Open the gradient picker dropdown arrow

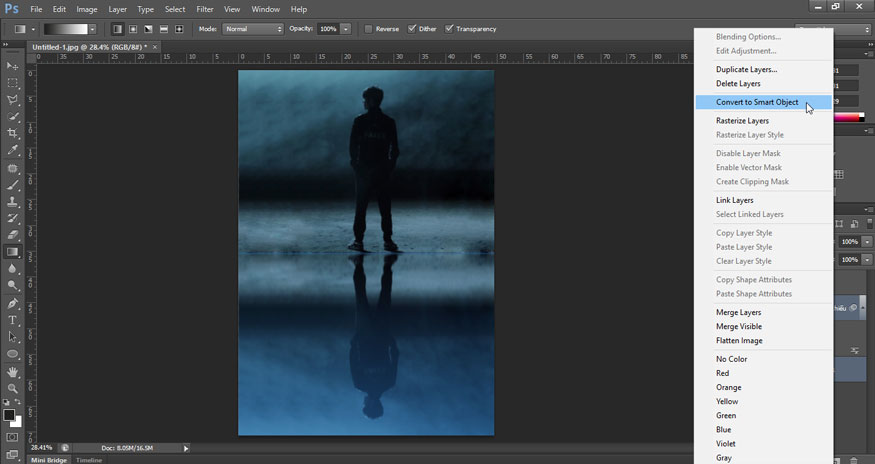pos(92,29)
